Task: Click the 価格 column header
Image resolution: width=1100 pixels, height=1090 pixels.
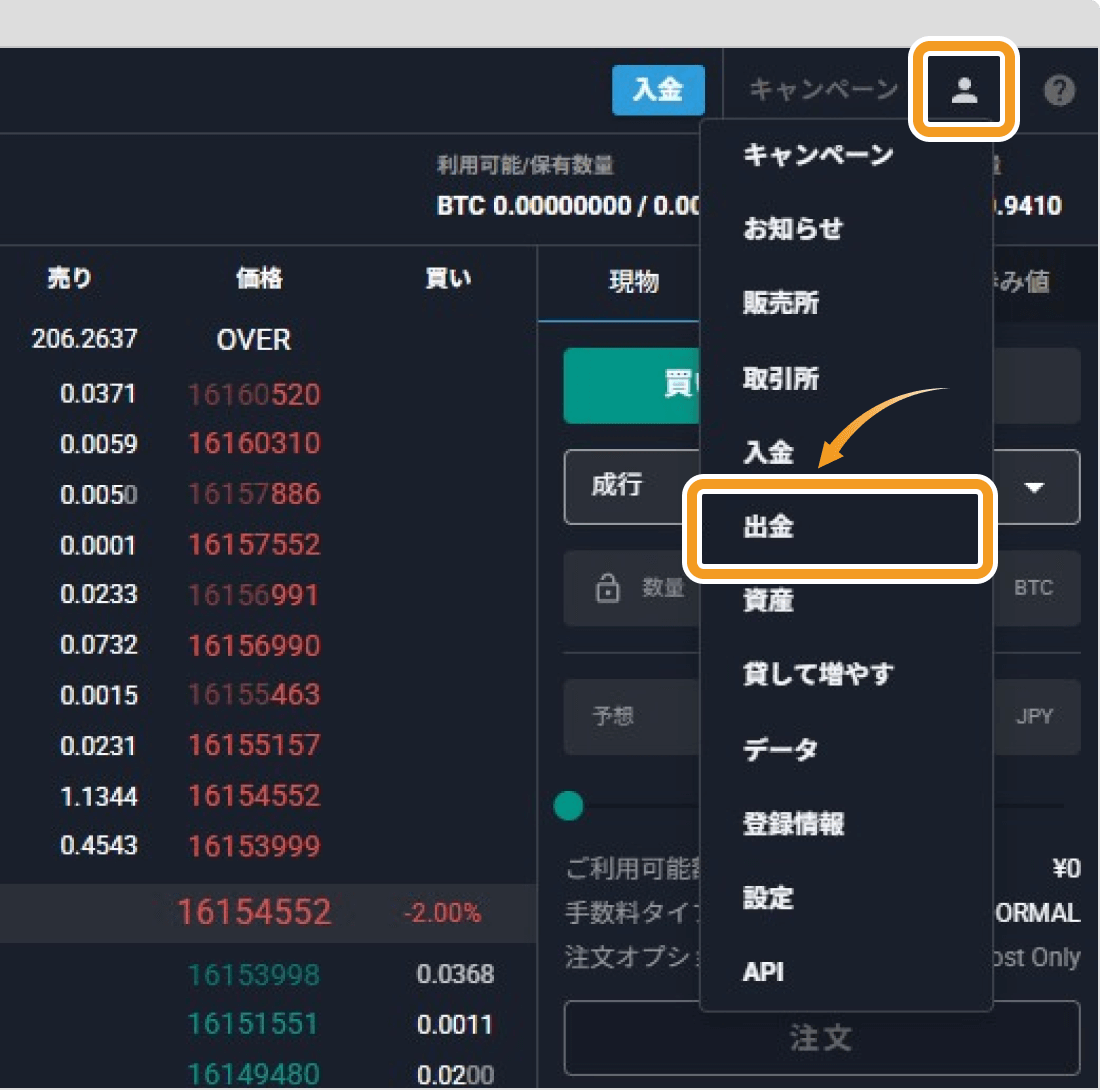Action: (x=259, y=278)
